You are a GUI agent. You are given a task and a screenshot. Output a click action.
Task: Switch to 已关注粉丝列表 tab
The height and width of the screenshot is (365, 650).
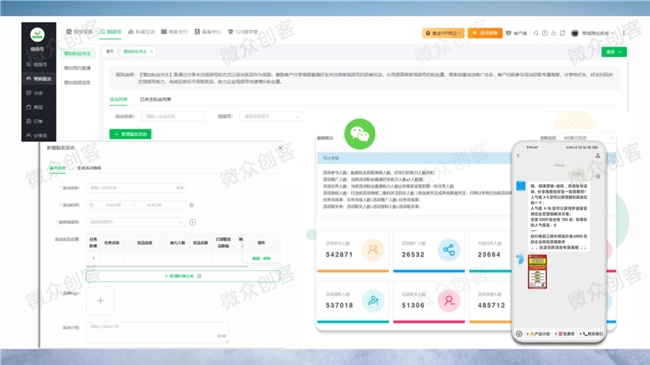(155, 100)
